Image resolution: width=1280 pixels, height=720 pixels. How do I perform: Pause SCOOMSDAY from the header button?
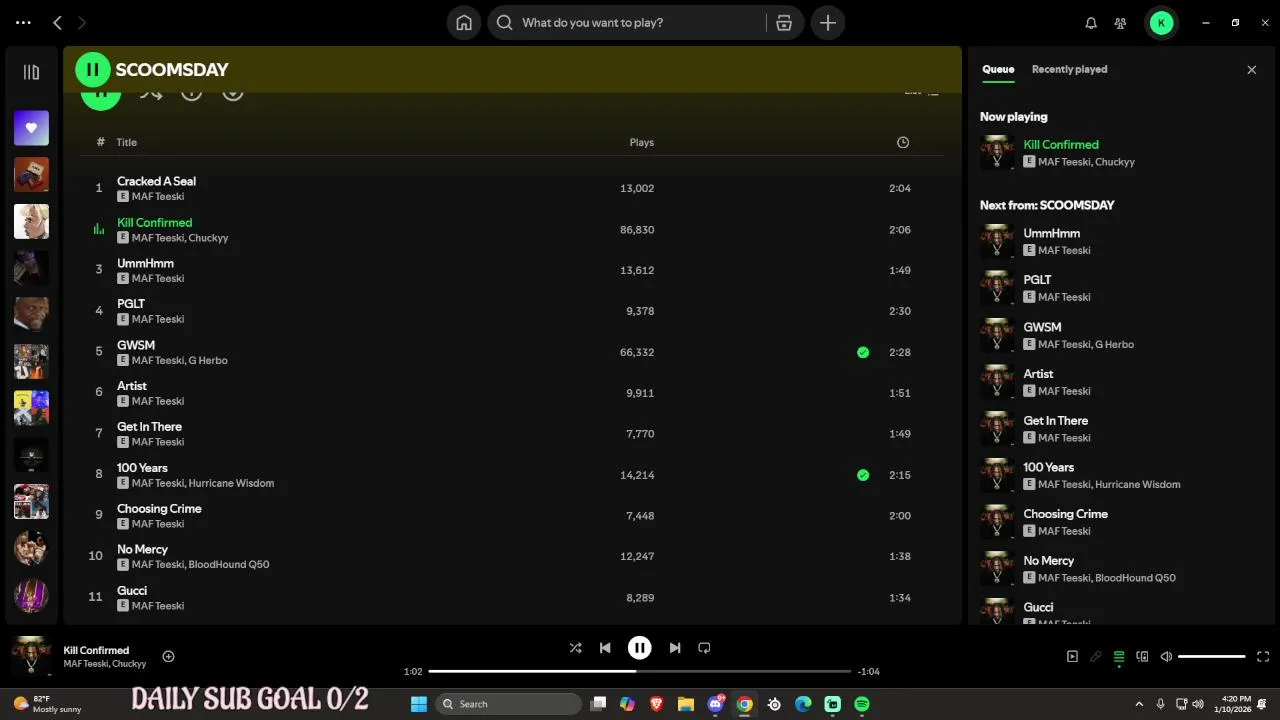tap(93, 69)
